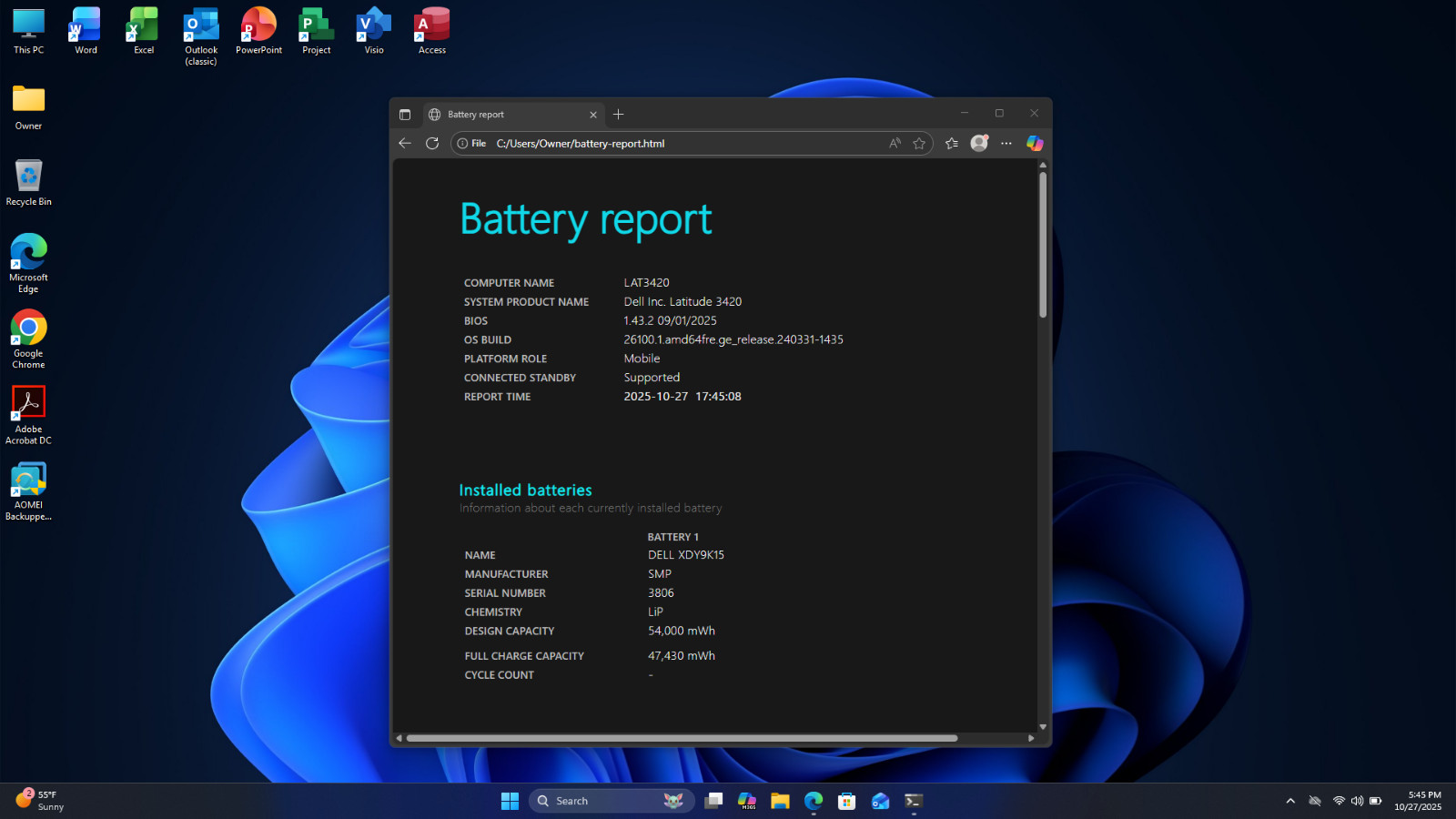Viewport: 1456px width, 819px height.
Task: Select the Access desktop shortcut
Action: pos(432,32)
